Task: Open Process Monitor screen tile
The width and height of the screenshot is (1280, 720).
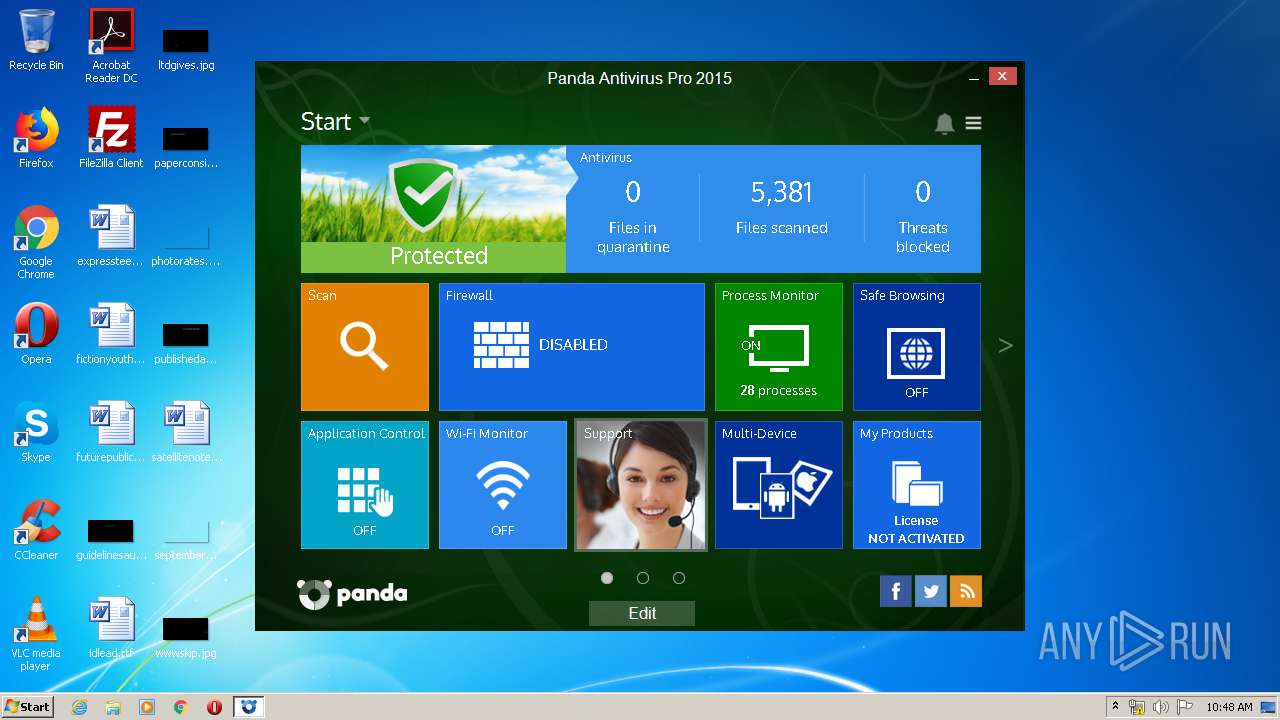Action: coord(779,347)
